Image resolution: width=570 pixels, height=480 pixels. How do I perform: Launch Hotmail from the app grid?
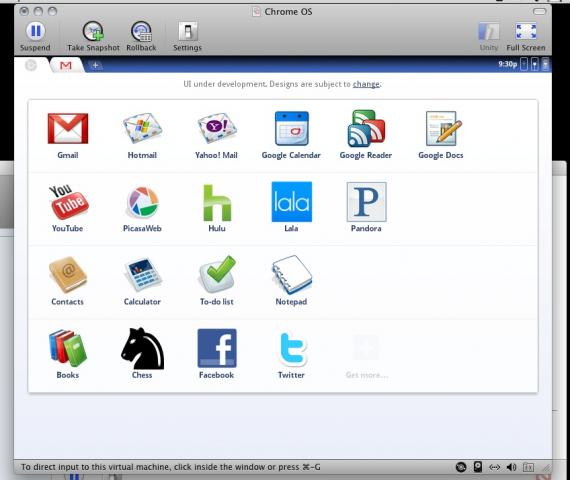(142, 128)
